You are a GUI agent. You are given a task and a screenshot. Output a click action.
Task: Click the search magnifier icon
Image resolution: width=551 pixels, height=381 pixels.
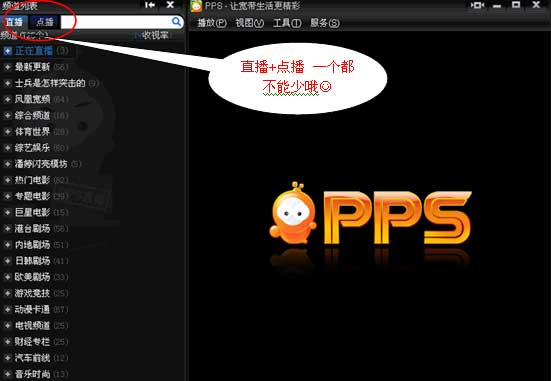point(176,22)
